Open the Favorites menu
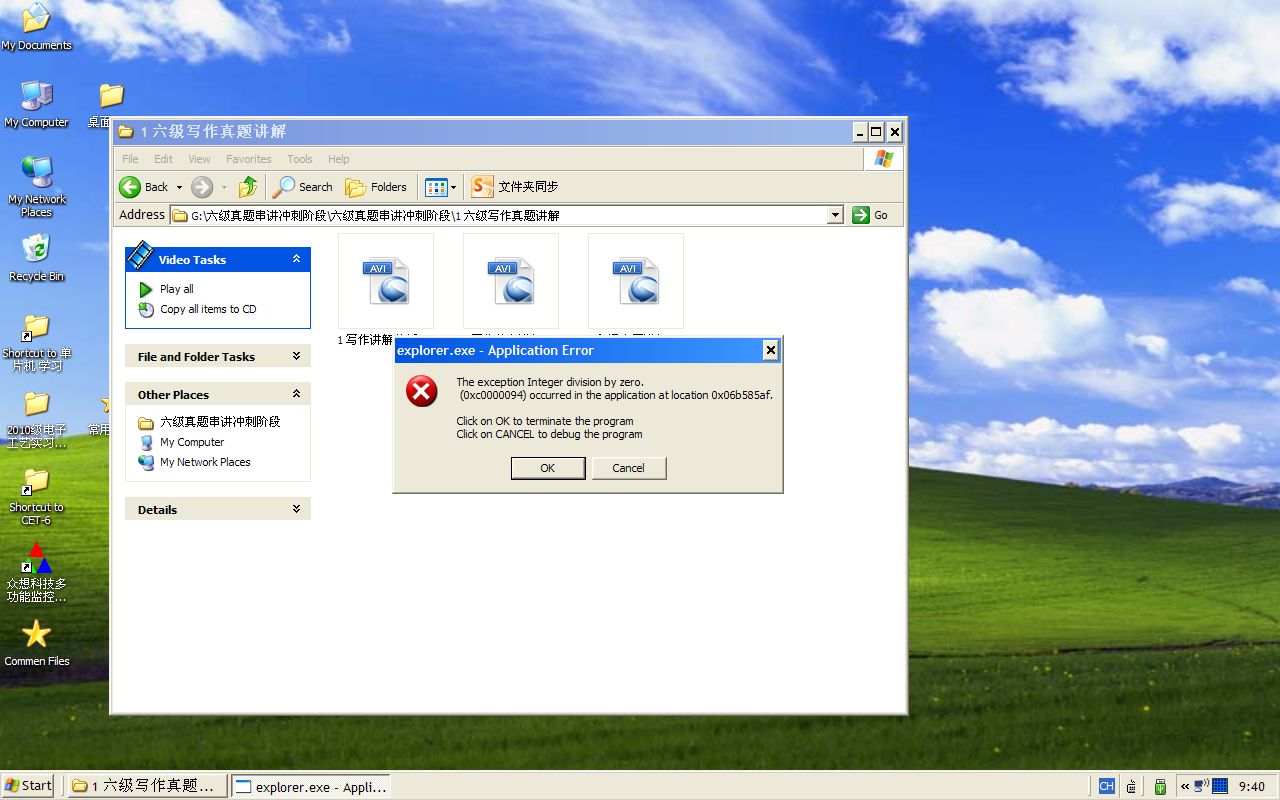1280x800 pixels. coord(248,159)
